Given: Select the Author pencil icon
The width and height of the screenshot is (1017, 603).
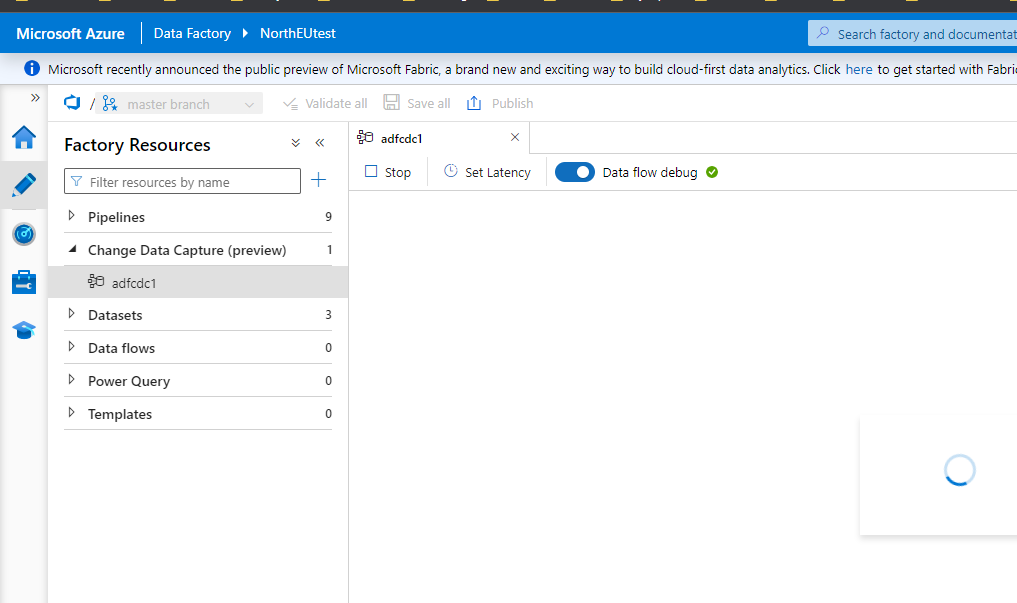Looking at the screenshot, I should [x=23, y=186].
